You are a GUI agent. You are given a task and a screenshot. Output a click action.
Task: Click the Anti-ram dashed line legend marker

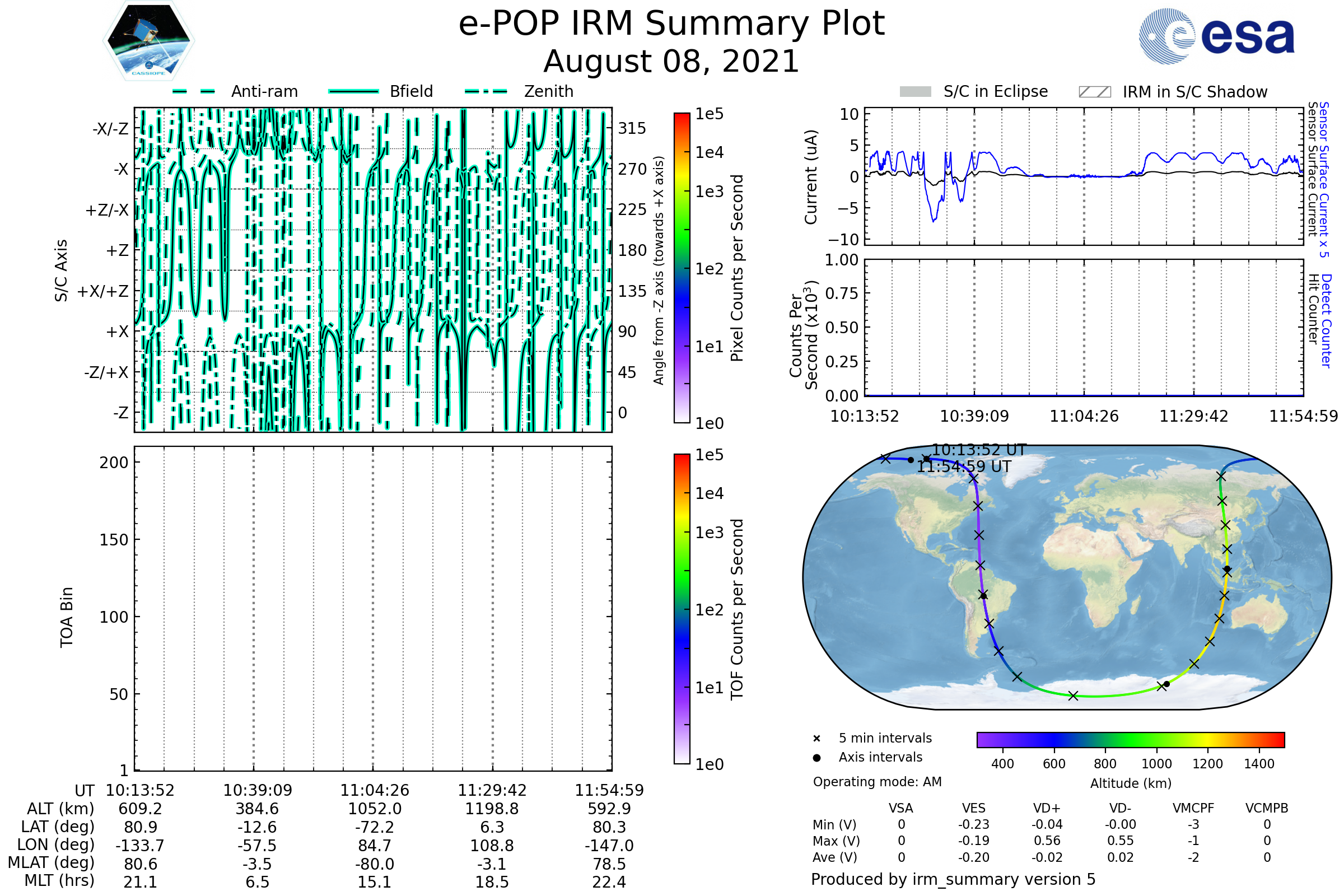pyautogui.click(x=194, y=91)
